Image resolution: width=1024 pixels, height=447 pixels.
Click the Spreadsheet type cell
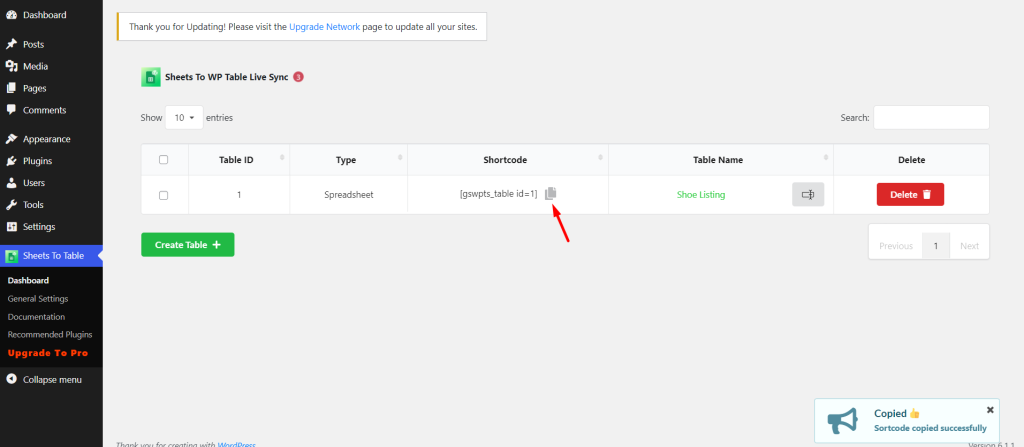coord(349,195)
